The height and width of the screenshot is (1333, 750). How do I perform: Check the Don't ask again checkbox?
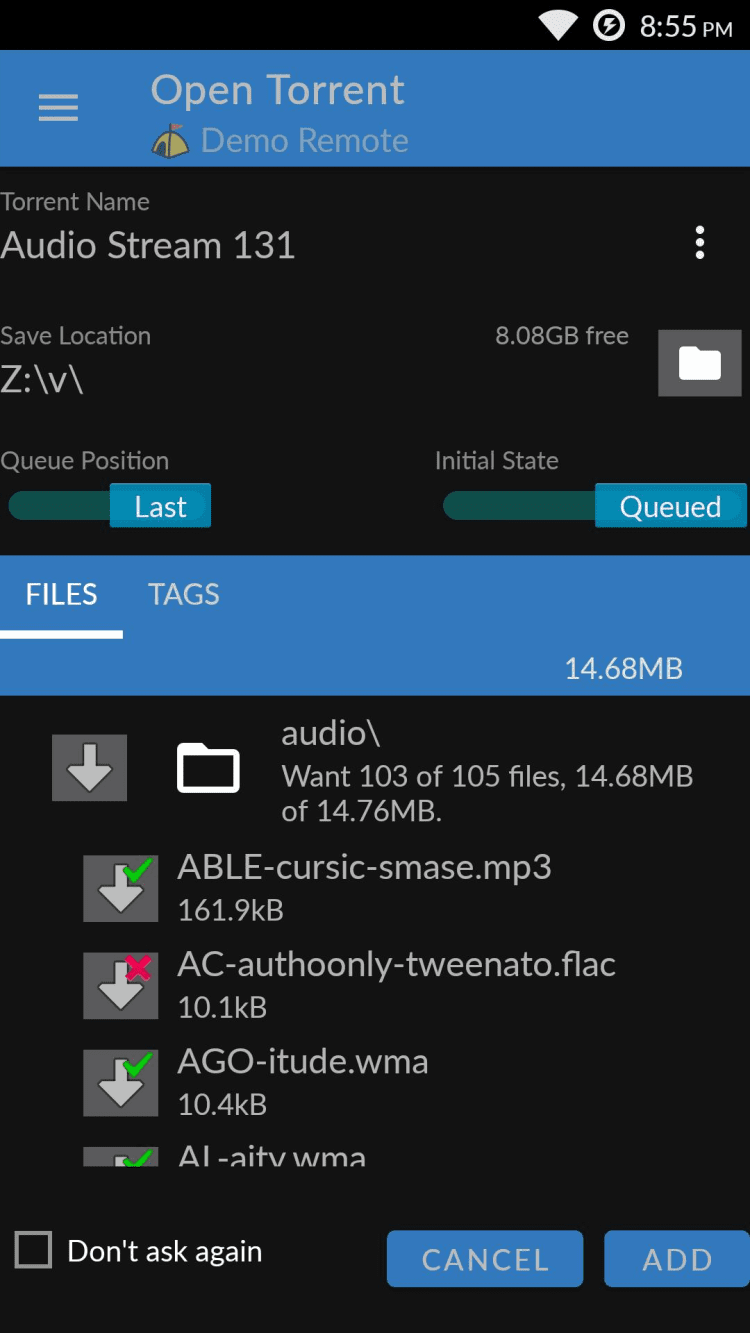click(33, 1250)
